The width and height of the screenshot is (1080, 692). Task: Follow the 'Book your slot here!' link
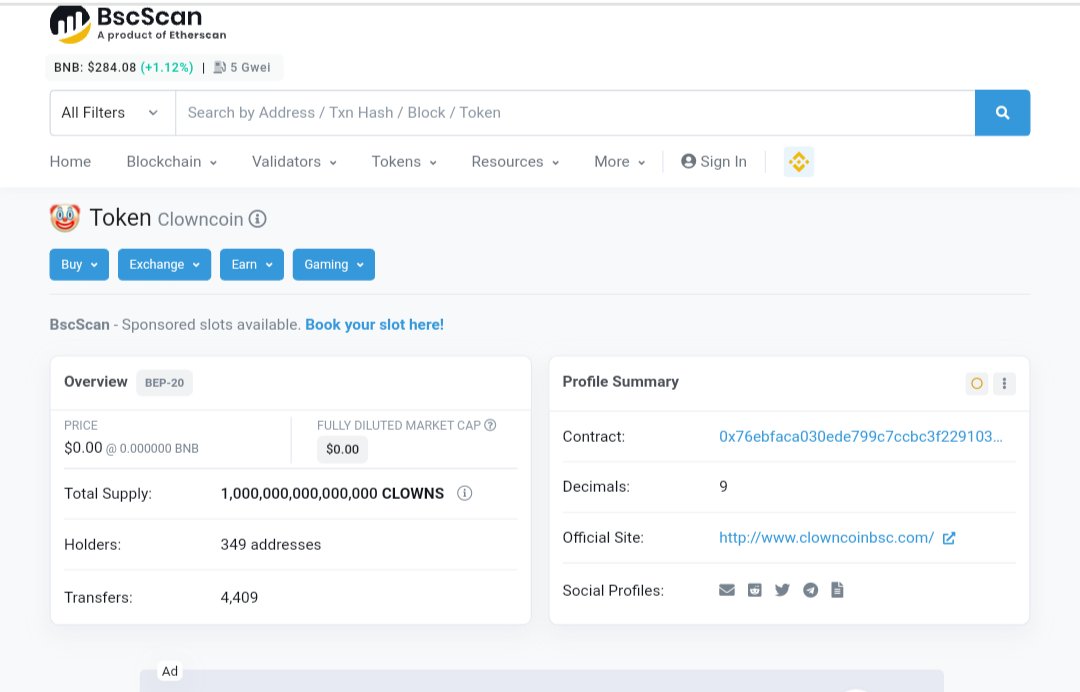[375, 324]
